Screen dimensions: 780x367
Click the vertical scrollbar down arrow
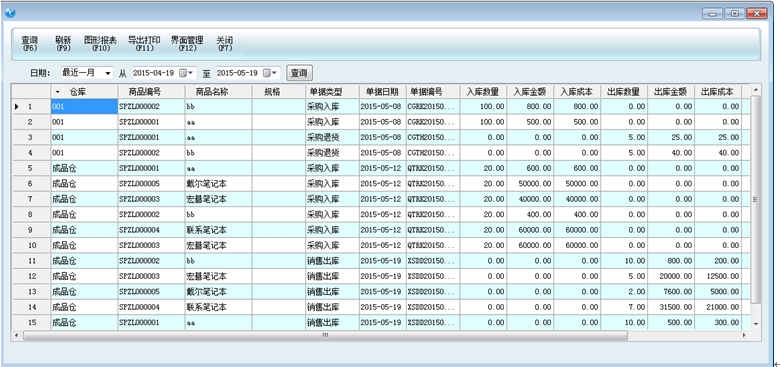click(756, 324)
